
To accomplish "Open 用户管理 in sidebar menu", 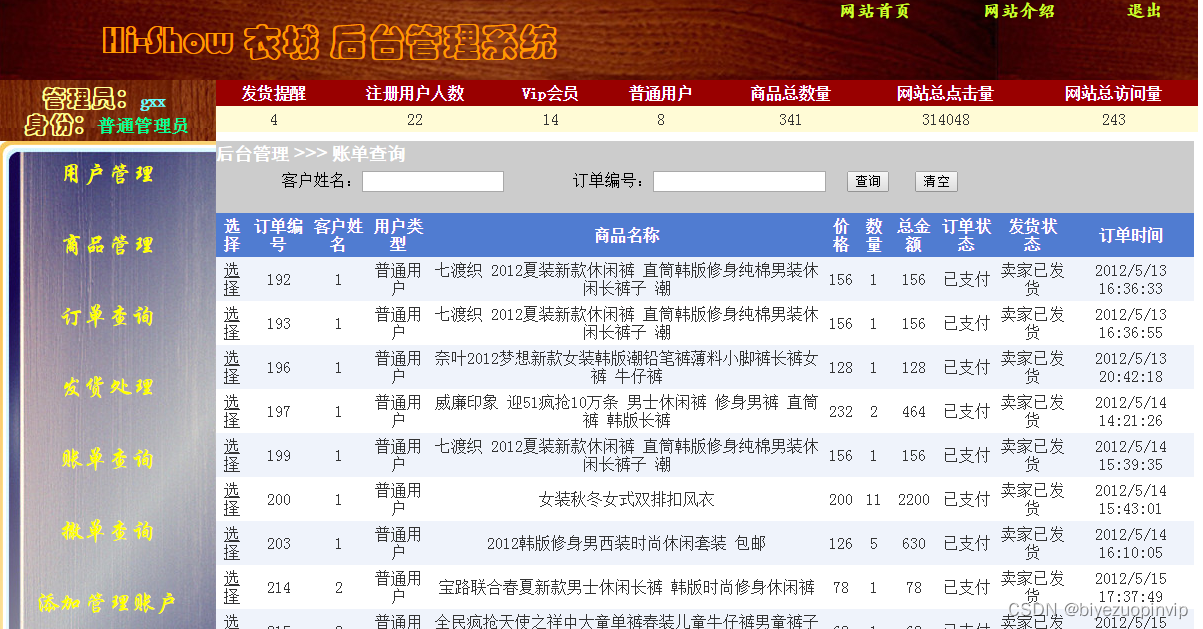I will (x=108, y=174).
